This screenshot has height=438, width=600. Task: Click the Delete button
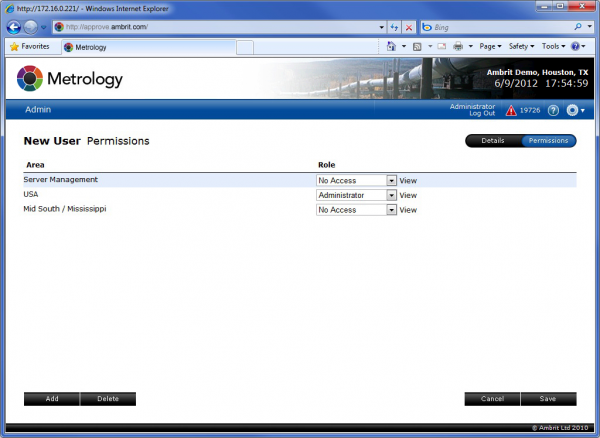[x=108, y=399]
